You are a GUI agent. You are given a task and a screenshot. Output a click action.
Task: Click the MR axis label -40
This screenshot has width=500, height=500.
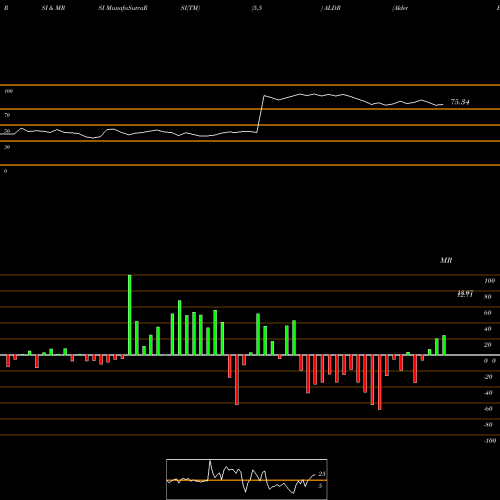point(488,393)
